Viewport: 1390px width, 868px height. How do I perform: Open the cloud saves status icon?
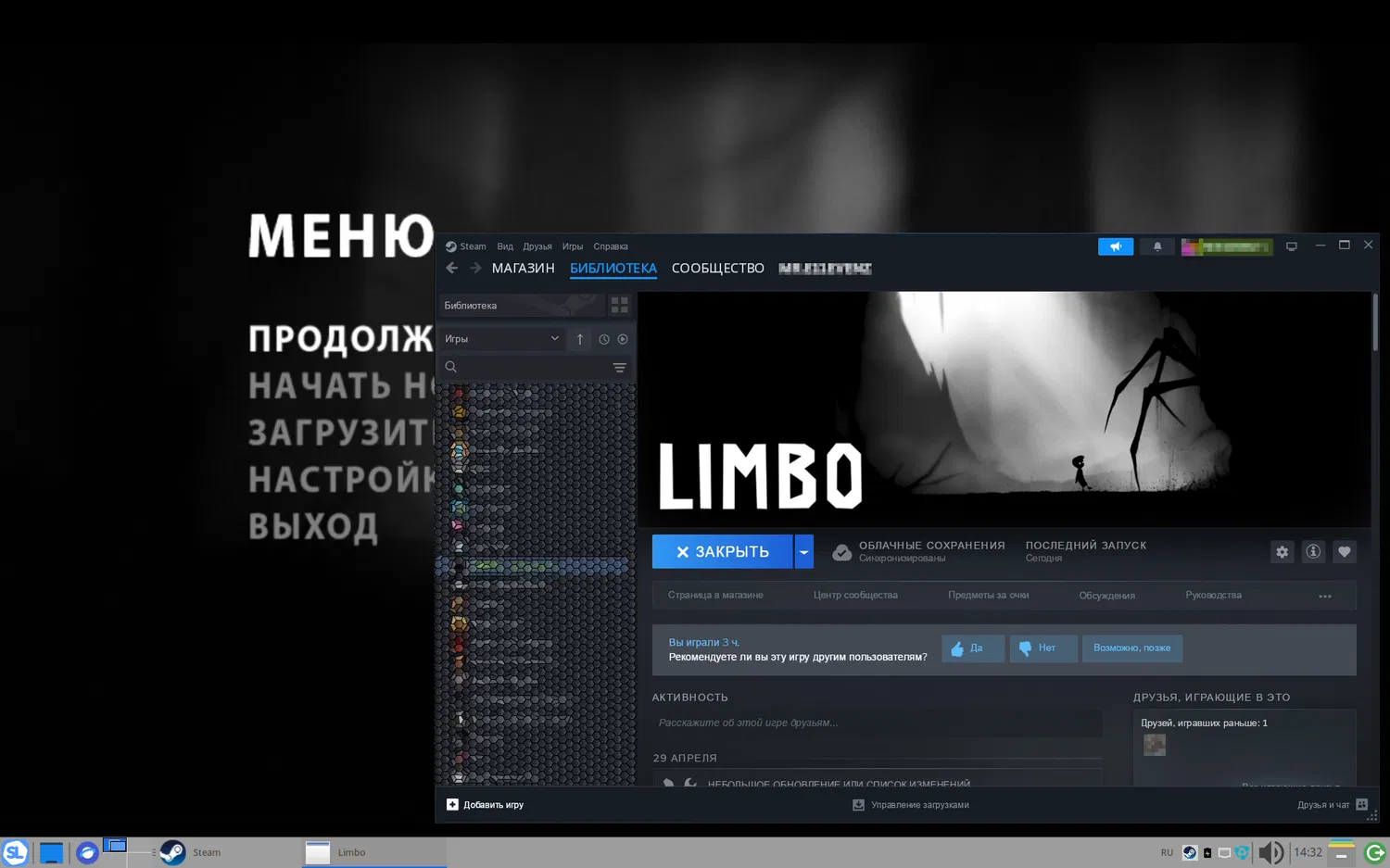click(x=841, y=552)
